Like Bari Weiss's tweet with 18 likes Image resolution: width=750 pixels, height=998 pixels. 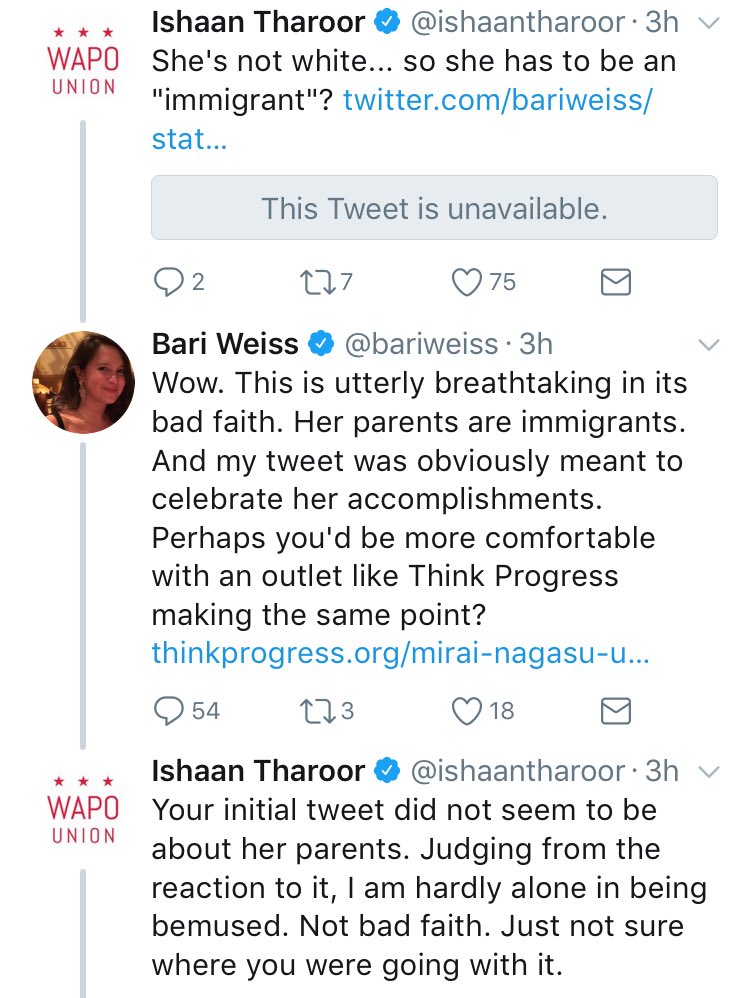467,710
